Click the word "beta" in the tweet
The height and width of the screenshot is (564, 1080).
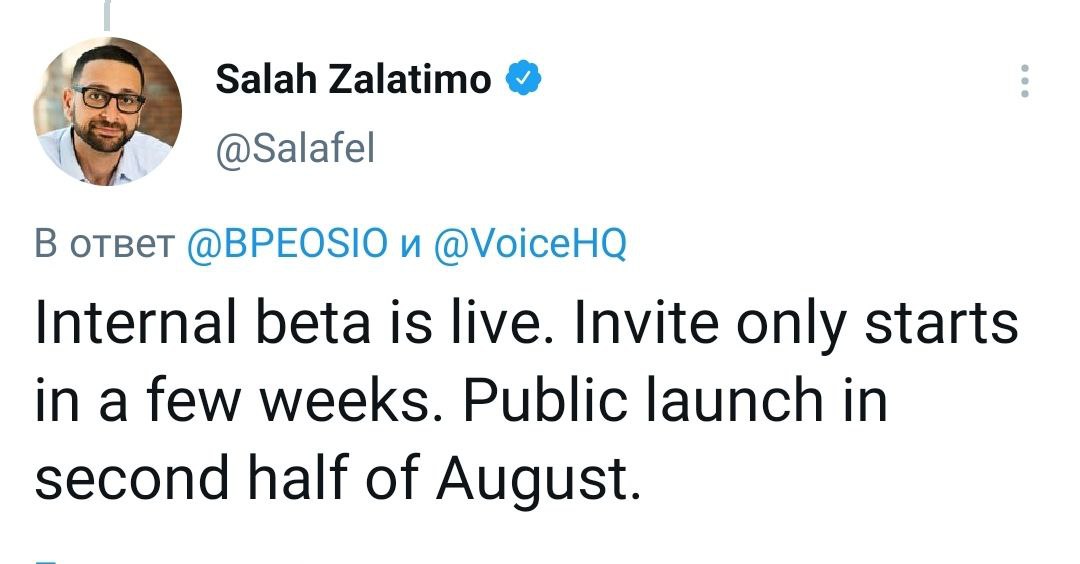[x=297, y=326]
